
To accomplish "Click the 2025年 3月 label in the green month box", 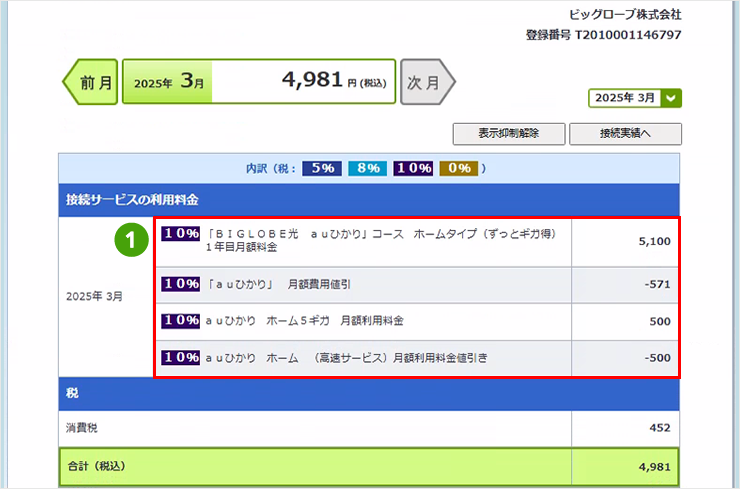I will click(x=168, y=82).
